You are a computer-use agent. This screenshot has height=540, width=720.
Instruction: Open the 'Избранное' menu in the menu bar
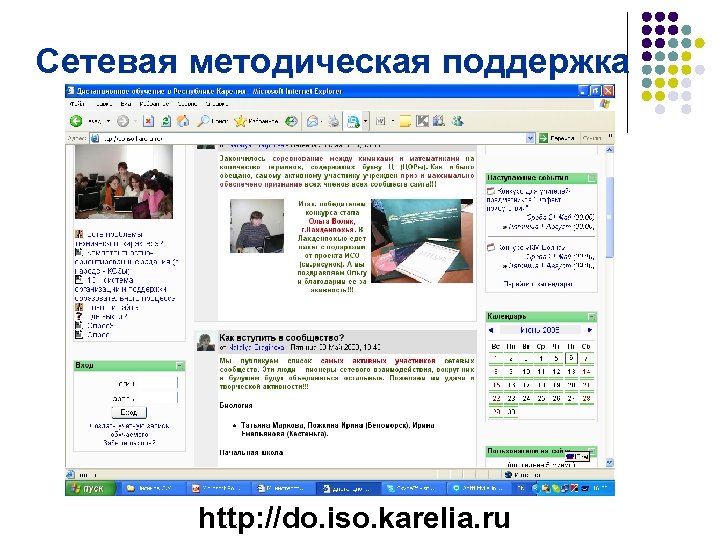154,104
